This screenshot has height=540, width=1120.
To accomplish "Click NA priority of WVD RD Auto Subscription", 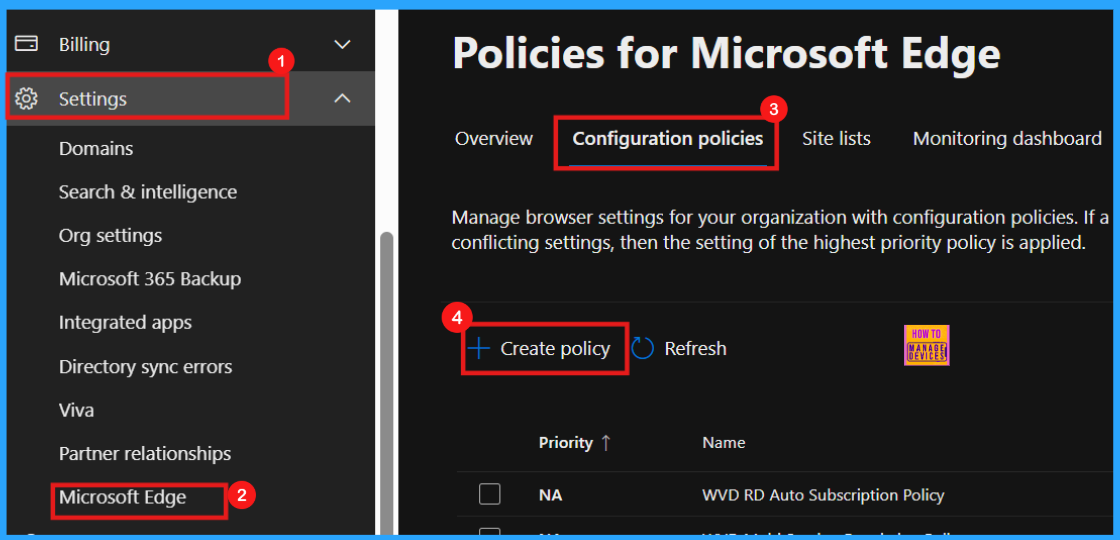I will 550,495.
